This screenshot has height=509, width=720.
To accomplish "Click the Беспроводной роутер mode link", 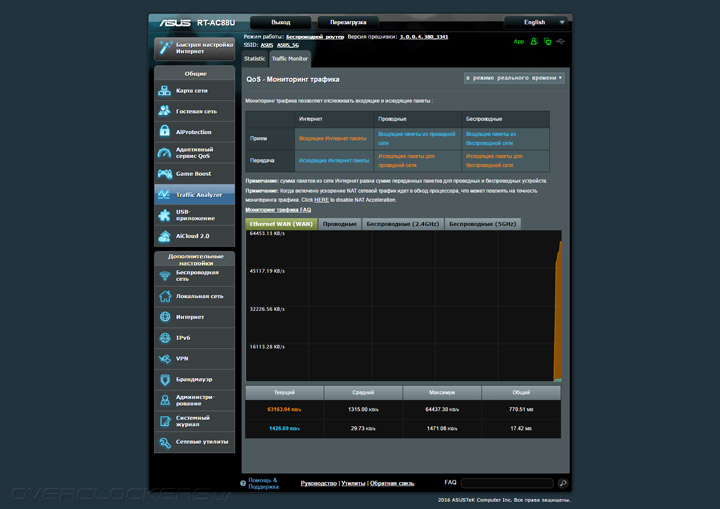I will pyautogui.click(x=315, y=37).
